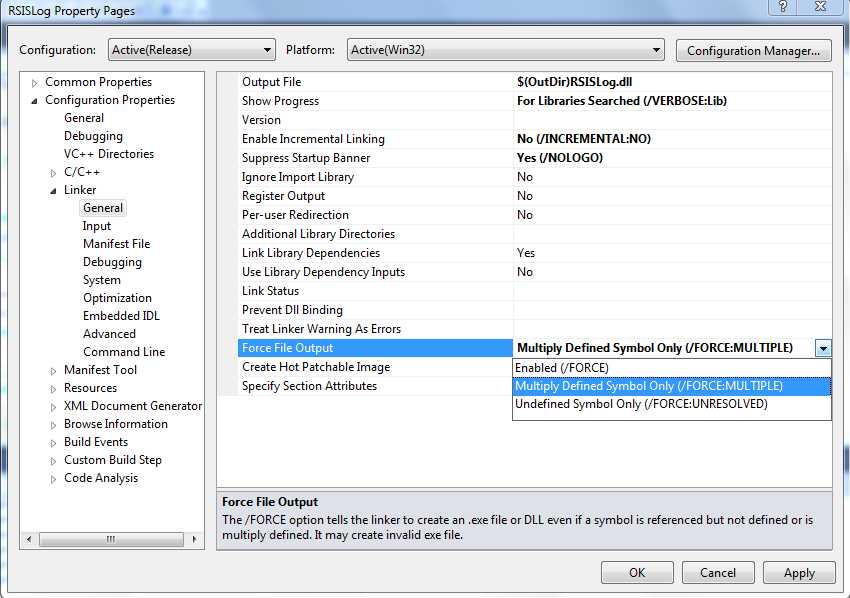Expand the Build Events node
This screenshot has width=850, height=598.
tap(53, 443)
